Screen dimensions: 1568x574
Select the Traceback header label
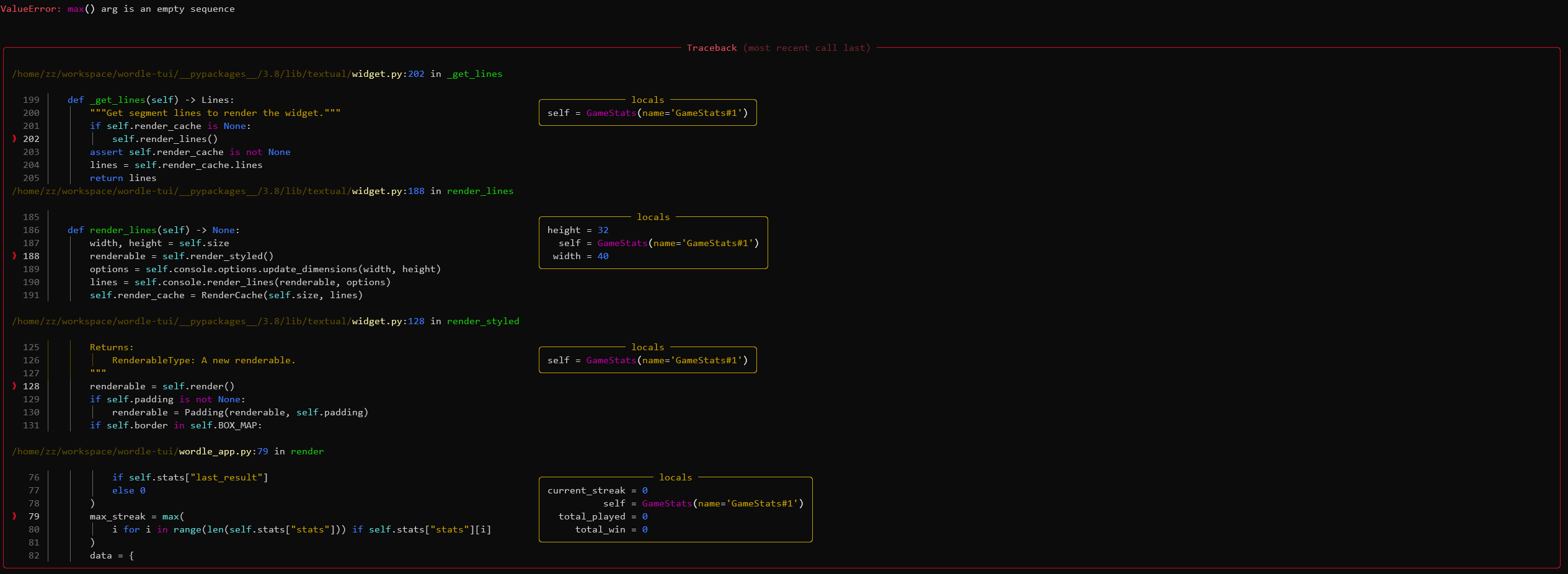click(x=712, y=47)
